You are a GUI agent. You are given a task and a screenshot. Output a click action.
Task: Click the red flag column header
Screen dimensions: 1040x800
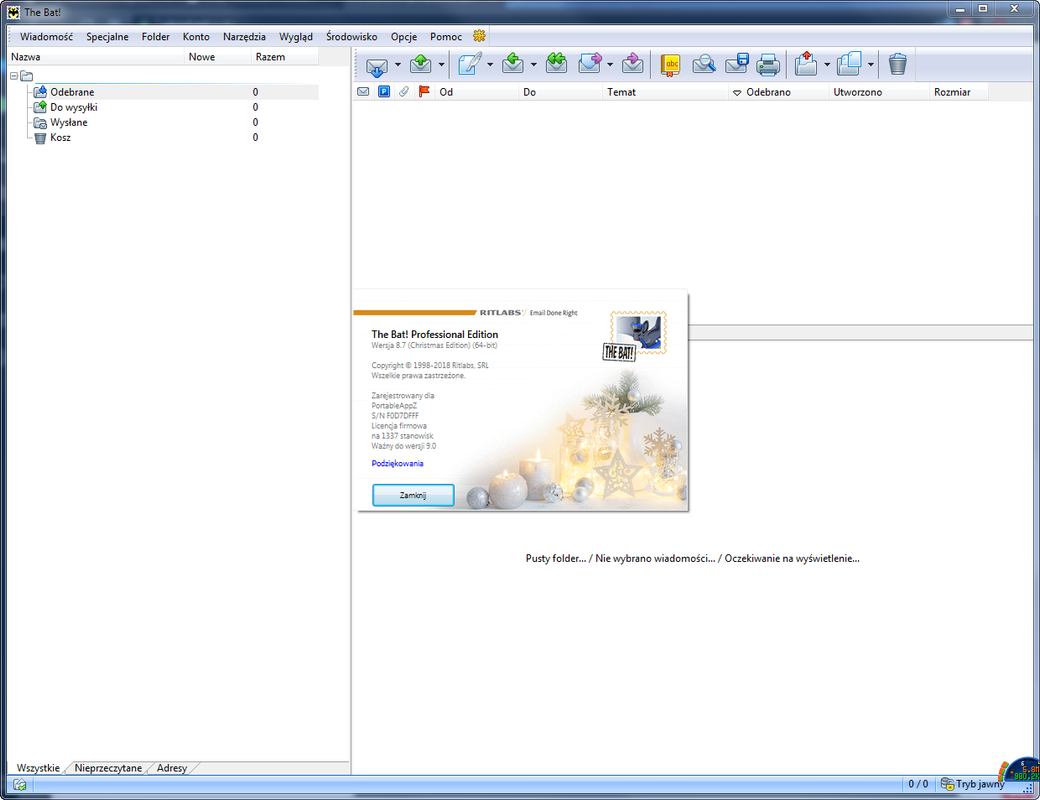(x=424, y=92)
